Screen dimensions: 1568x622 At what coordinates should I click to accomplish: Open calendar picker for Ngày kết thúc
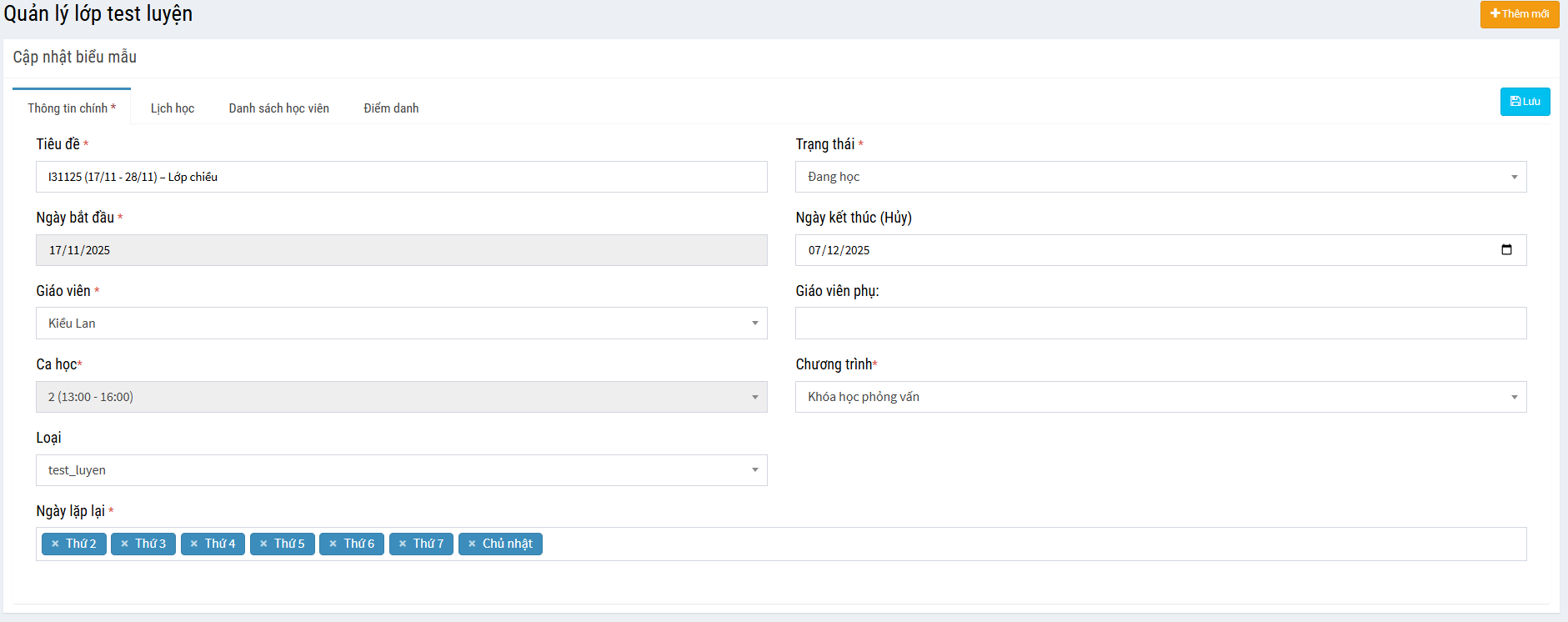tap(1505, 250)
